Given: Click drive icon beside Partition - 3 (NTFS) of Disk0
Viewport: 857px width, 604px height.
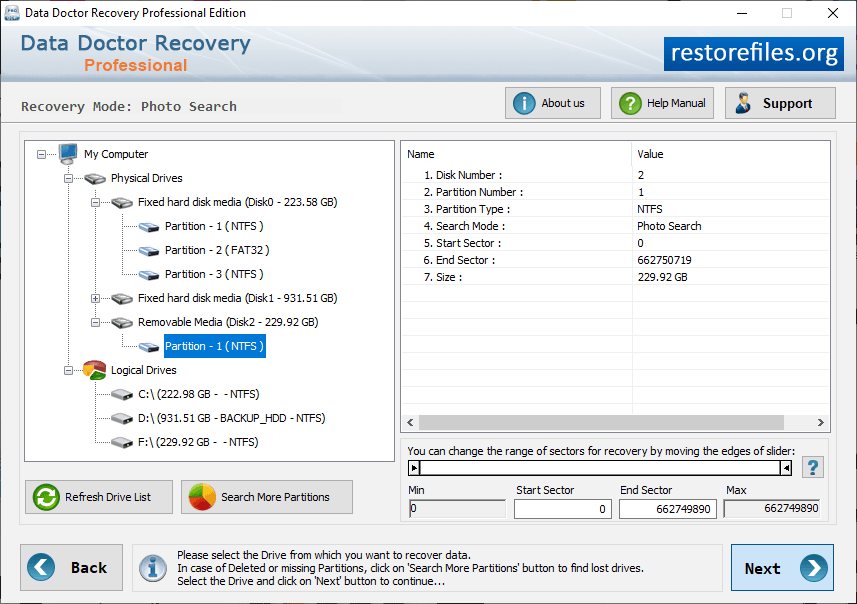Looking at the screenshot, I should click(149, 274).
